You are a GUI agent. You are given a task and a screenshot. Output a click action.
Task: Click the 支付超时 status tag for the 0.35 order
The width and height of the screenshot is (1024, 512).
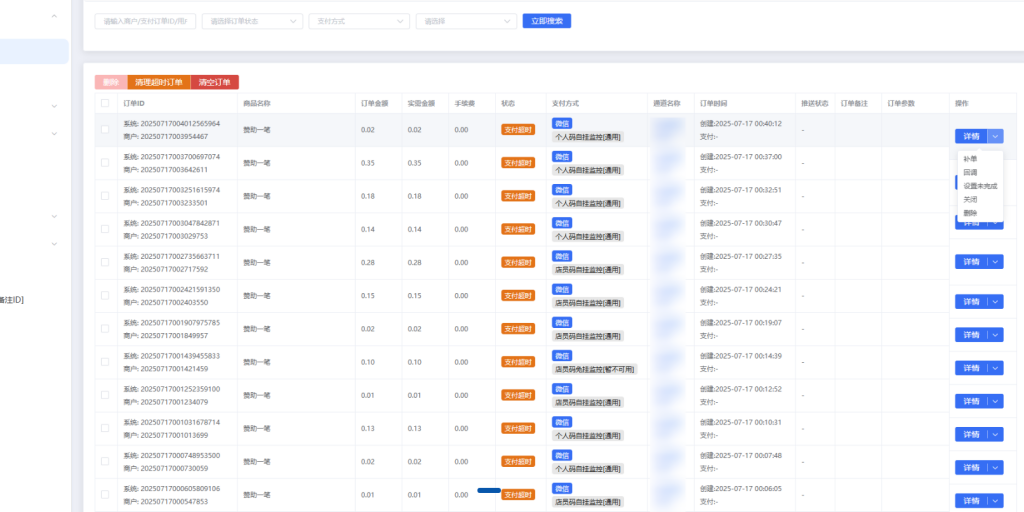(518, 163)
